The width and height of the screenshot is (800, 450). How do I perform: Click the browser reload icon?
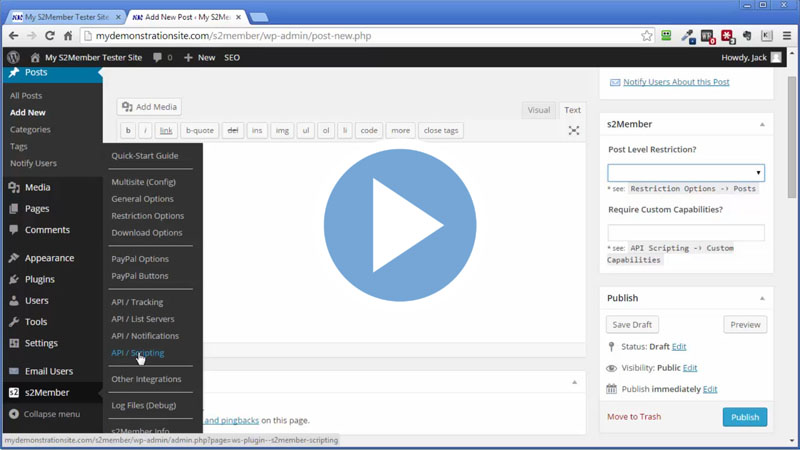50,36
